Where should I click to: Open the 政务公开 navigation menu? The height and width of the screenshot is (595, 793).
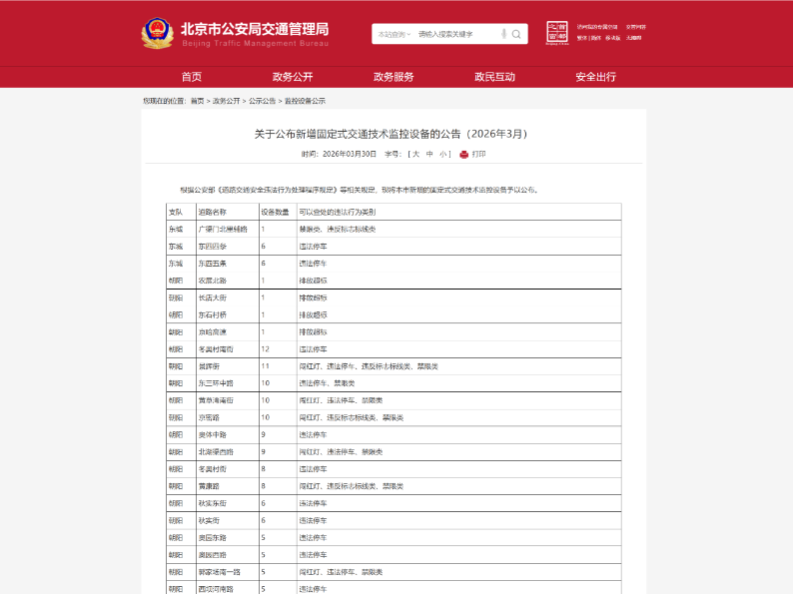click(292, 77)
